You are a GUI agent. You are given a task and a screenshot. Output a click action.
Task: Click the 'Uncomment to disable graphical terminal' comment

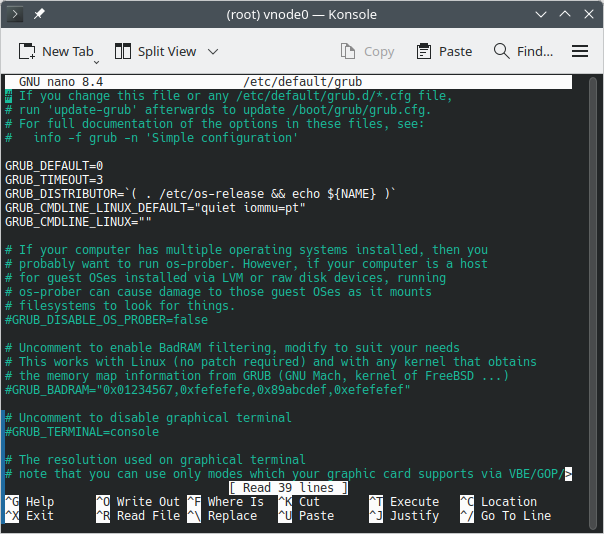tap(148, 418)
